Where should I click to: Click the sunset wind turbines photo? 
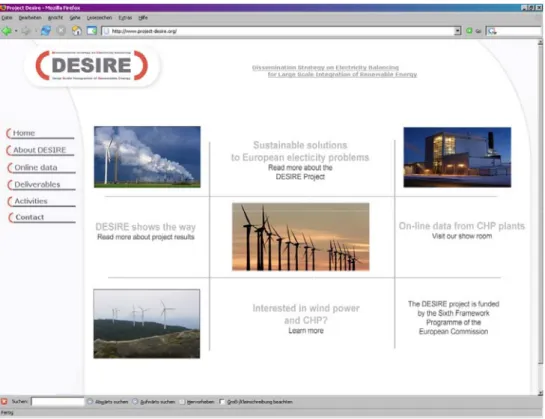click(x=301, y=237)
